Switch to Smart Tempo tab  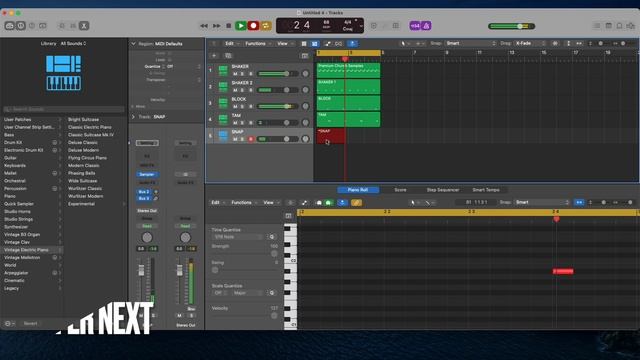[486, 190]
